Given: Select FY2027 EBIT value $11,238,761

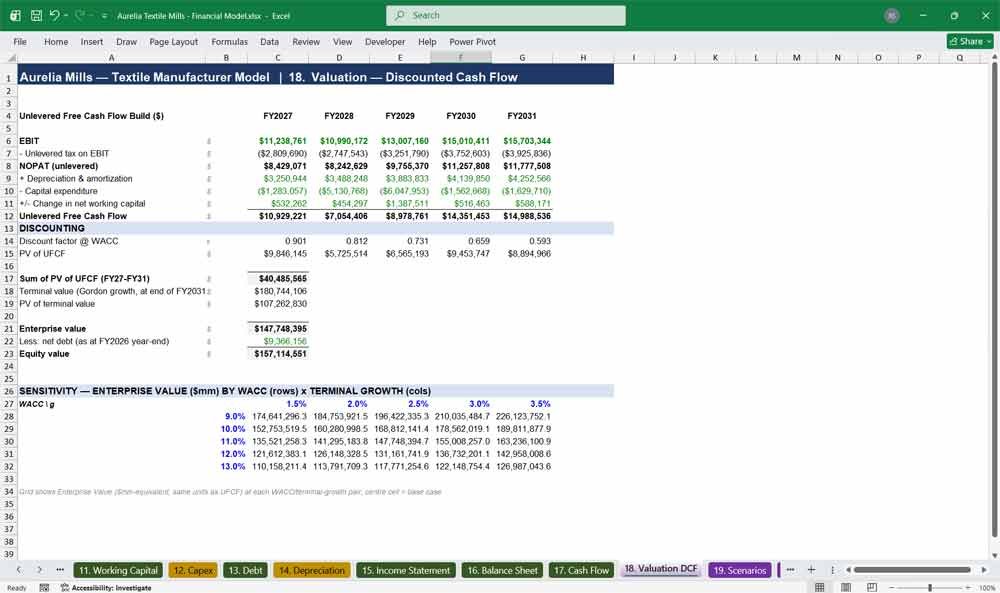Looking at the screenshot, I should click(x=278, y=141).
